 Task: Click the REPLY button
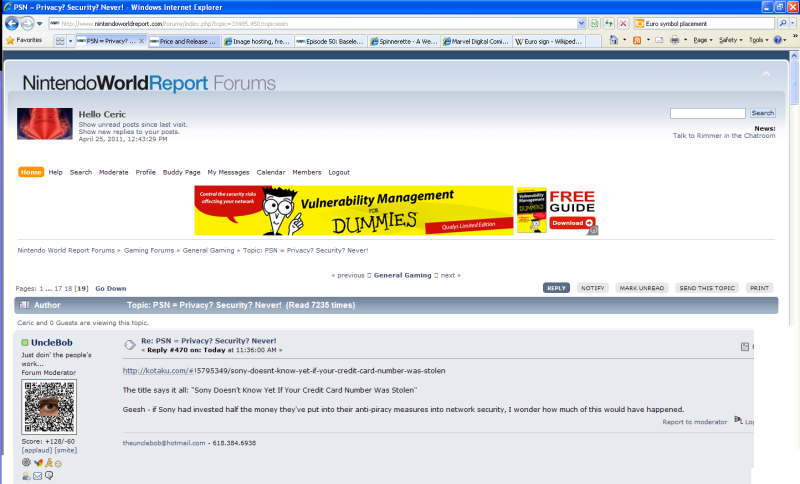(556, 288)
